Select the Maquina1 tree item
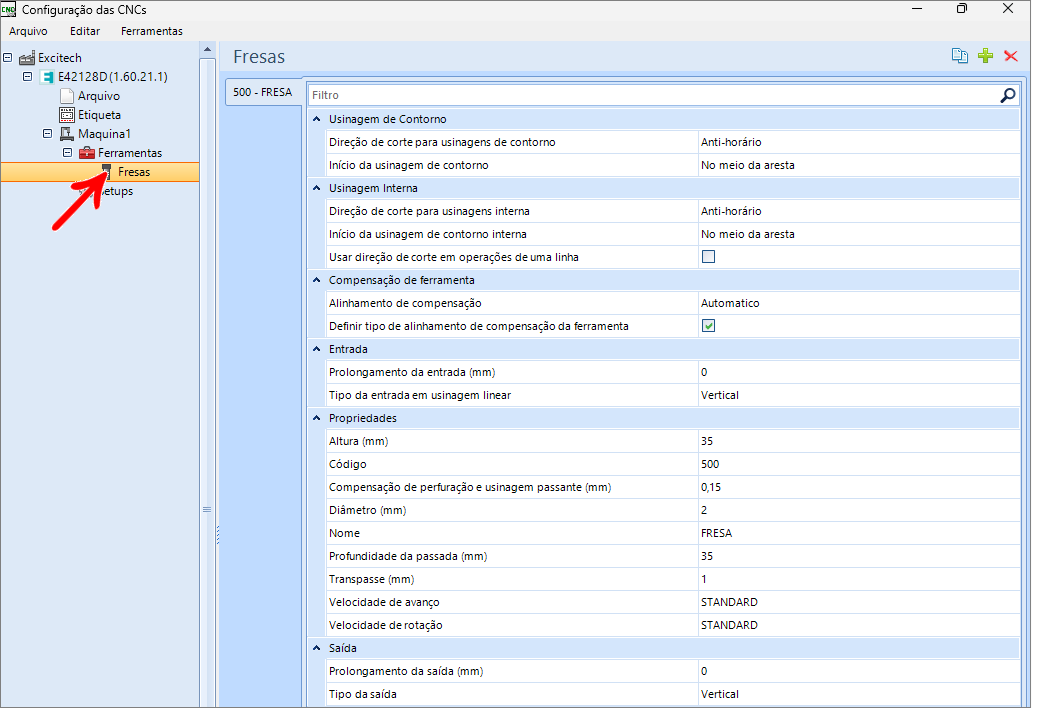Image resolution: width=1037 pixels, height=719 pixels. [x=104, y=134]
